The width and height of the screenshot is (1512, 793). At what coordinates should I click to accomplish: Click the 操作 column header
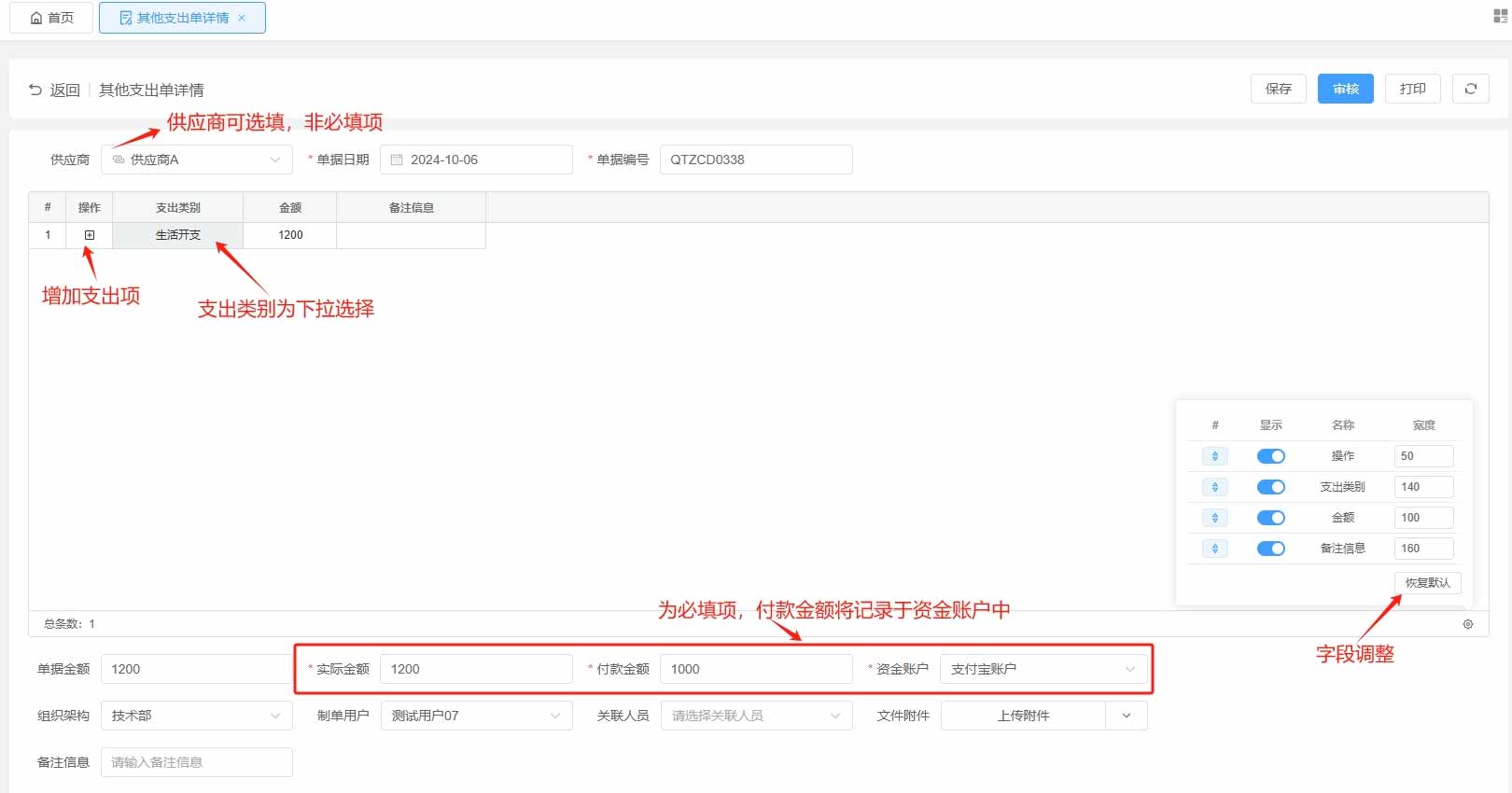(x=90, y=207)
